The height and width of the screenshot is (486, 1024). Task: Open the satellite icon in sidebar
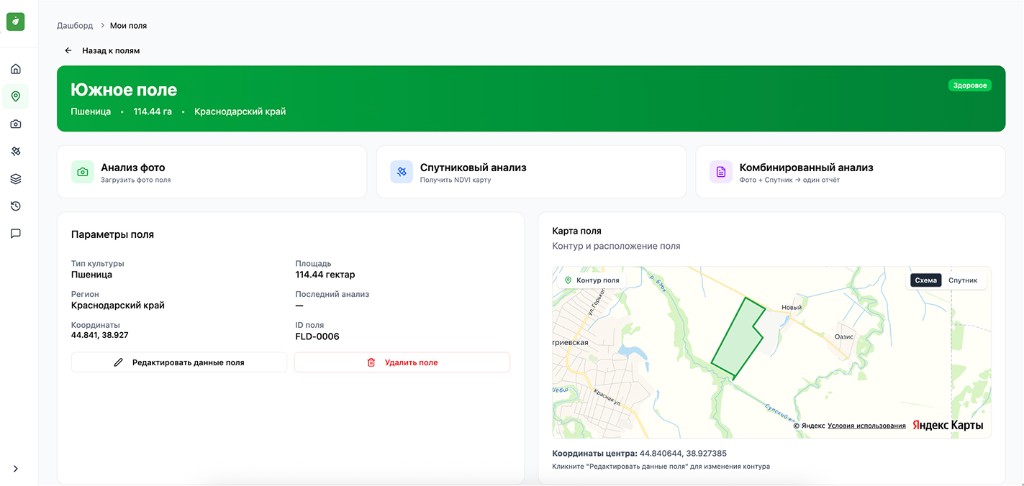click(15, 151)
